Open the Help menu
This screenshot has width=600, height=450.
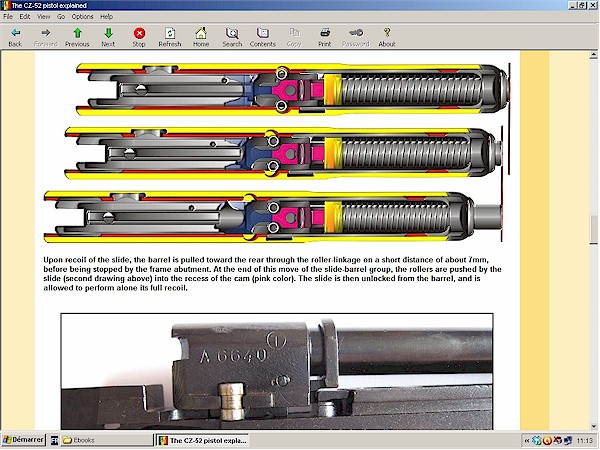(x=106, y=16)
